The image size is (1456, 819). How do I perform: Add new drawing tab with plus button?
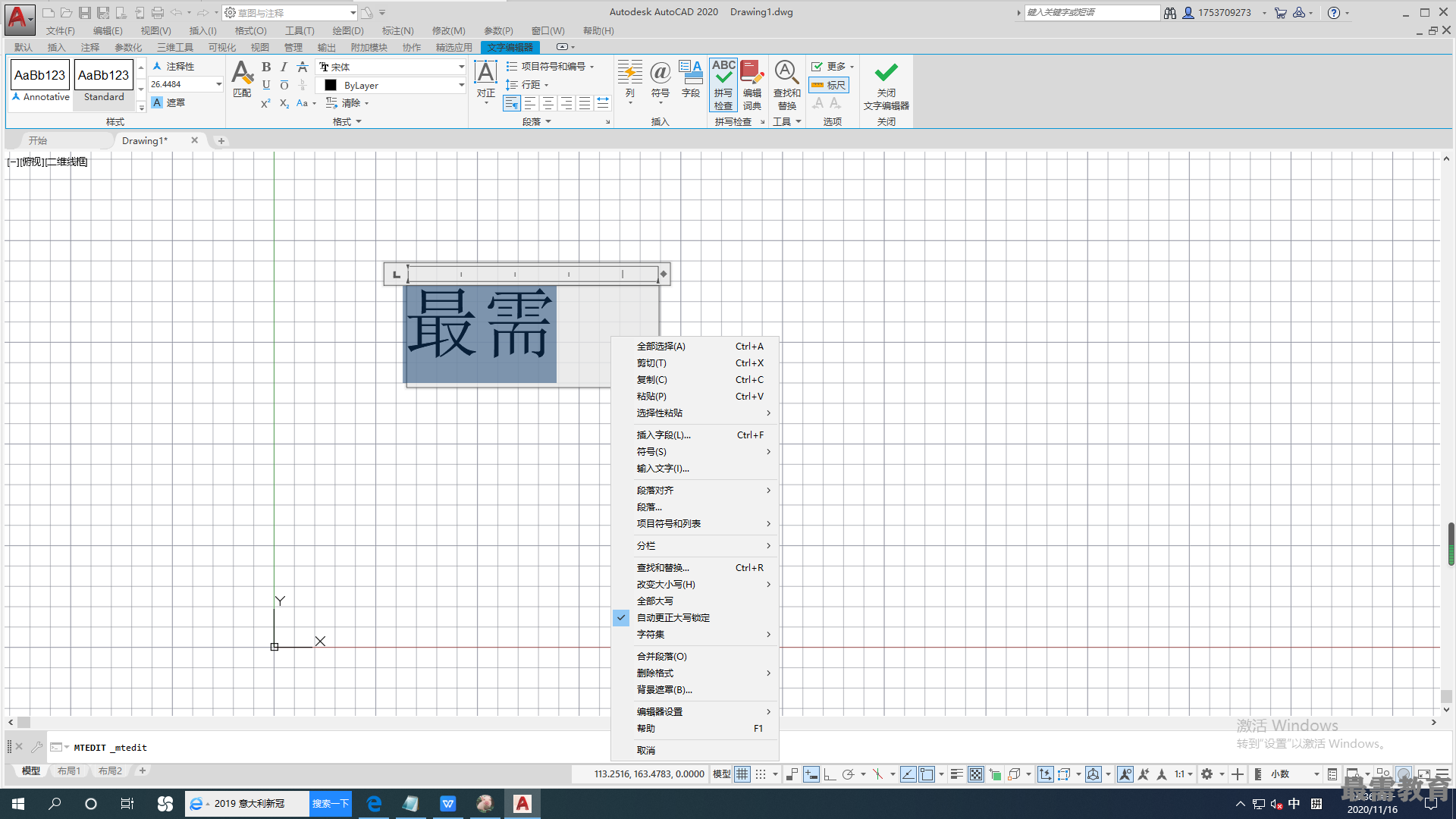pyautogui.click(x=221, y=141)
